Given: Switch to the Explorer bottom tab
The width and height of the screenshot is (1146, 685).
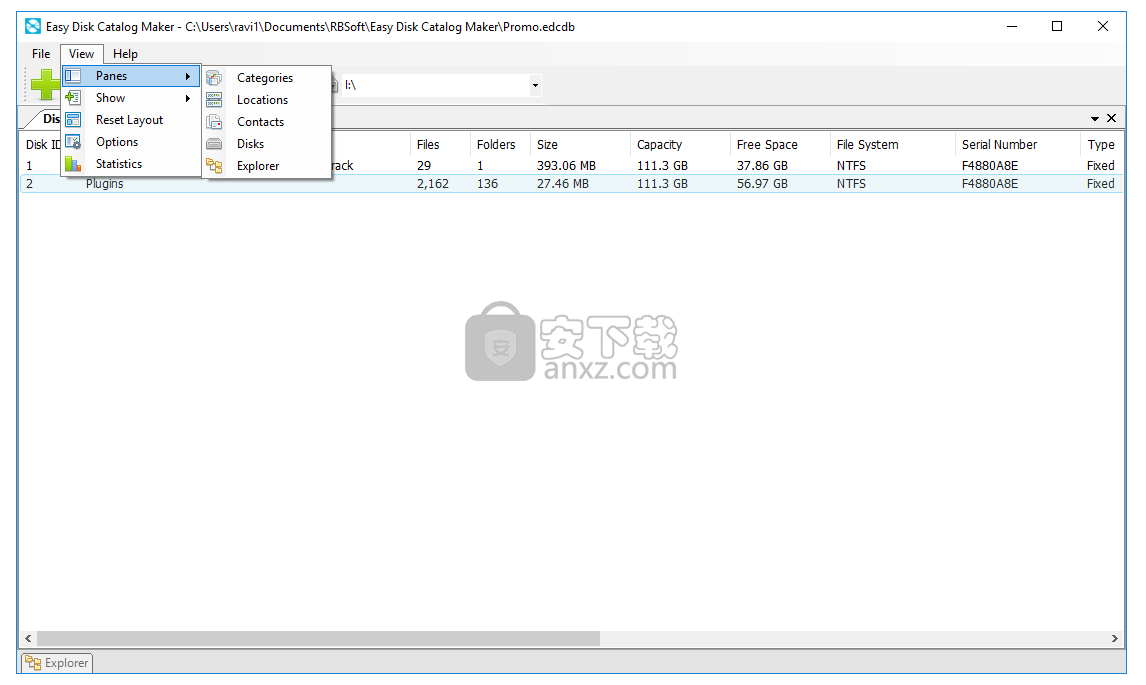Looking at the screenshot, I should coord(57,663).
